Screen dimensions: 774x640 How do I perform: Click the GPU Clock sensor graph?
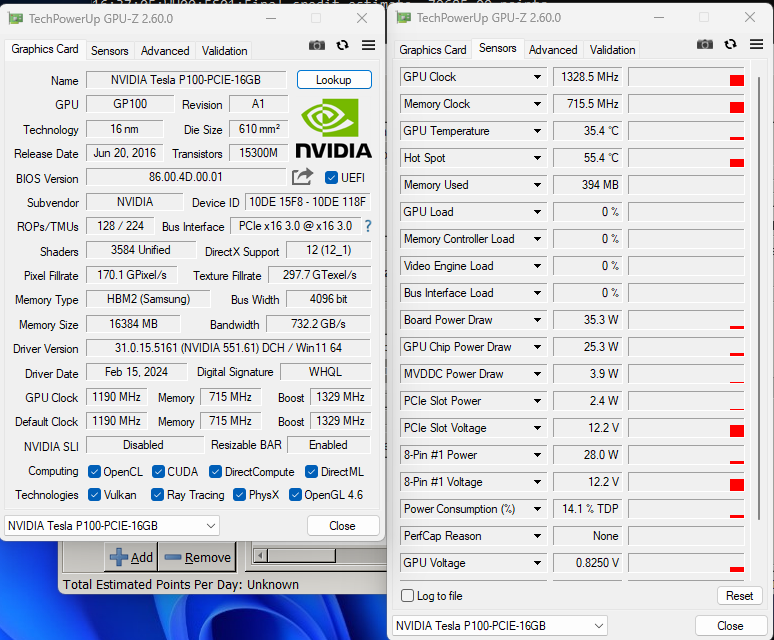point(686,77)
